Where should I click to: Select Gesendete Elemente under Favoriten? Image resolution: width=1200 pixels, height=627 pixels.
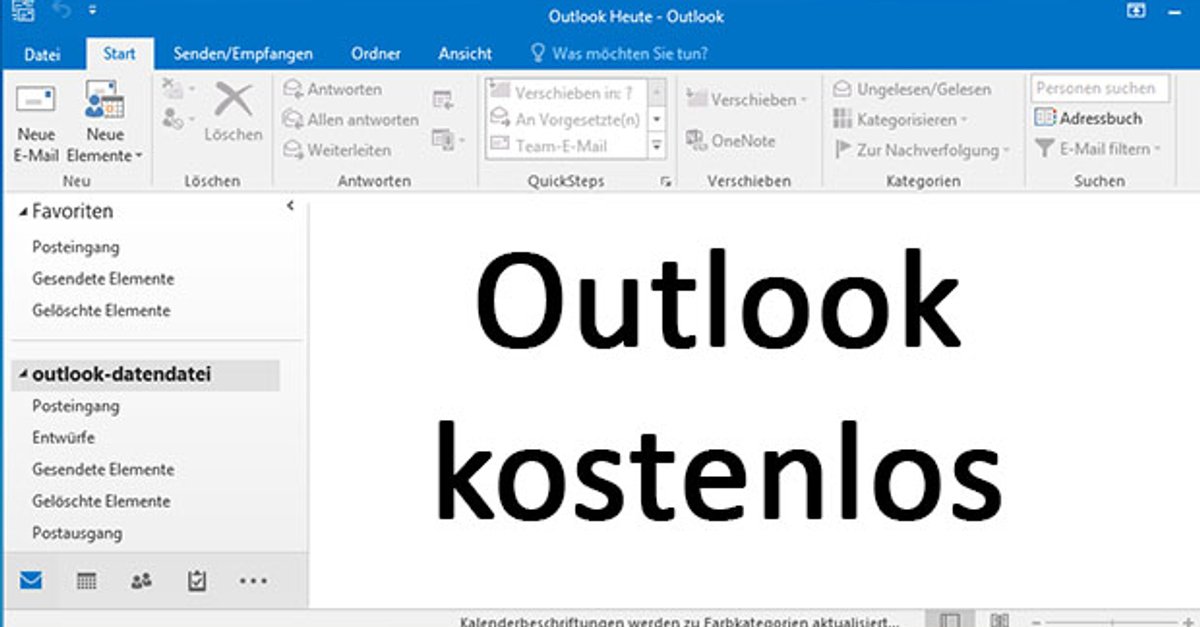(103, 279)
